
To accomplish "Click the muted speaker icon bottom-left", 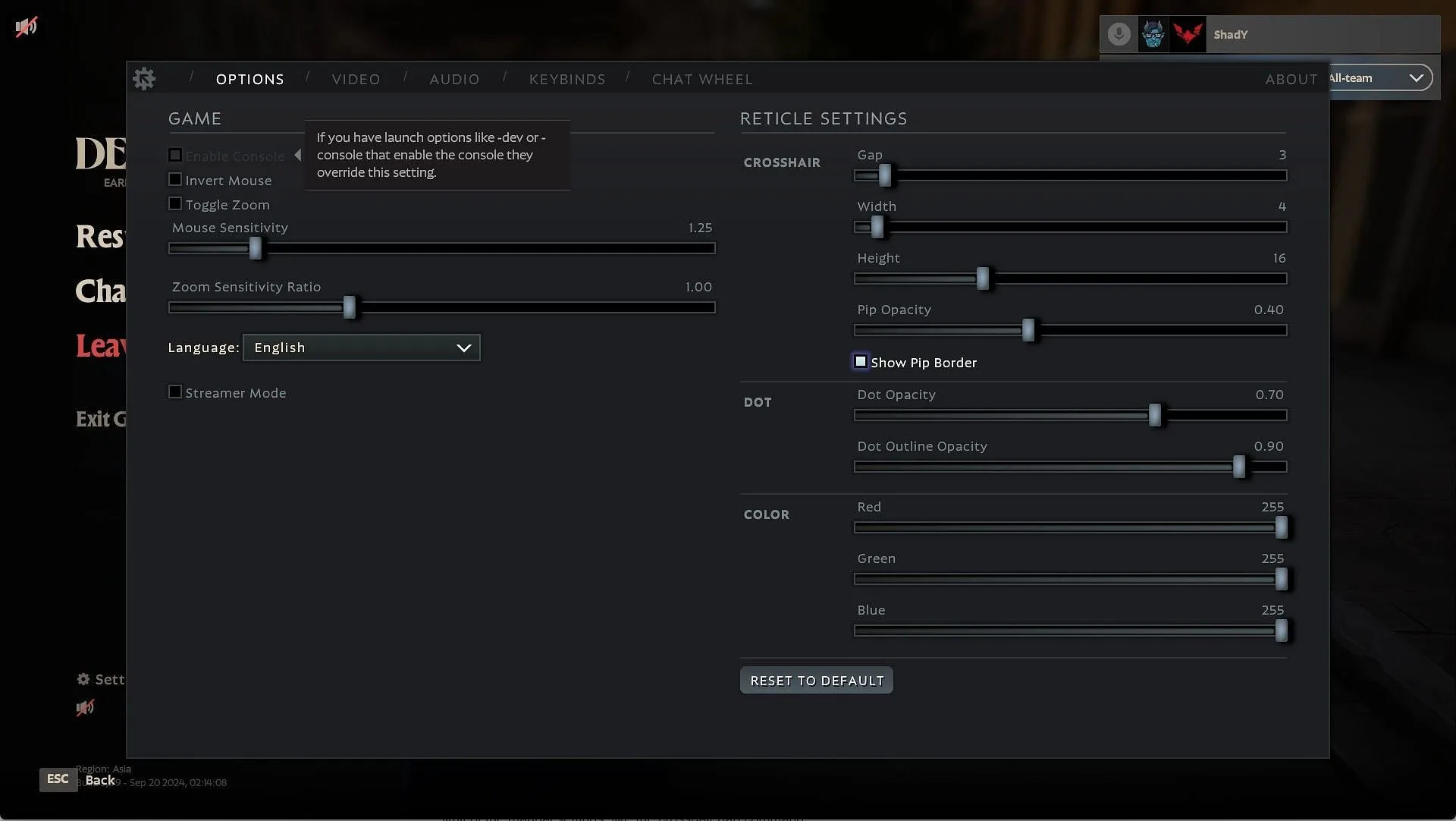I will [85, 707].
